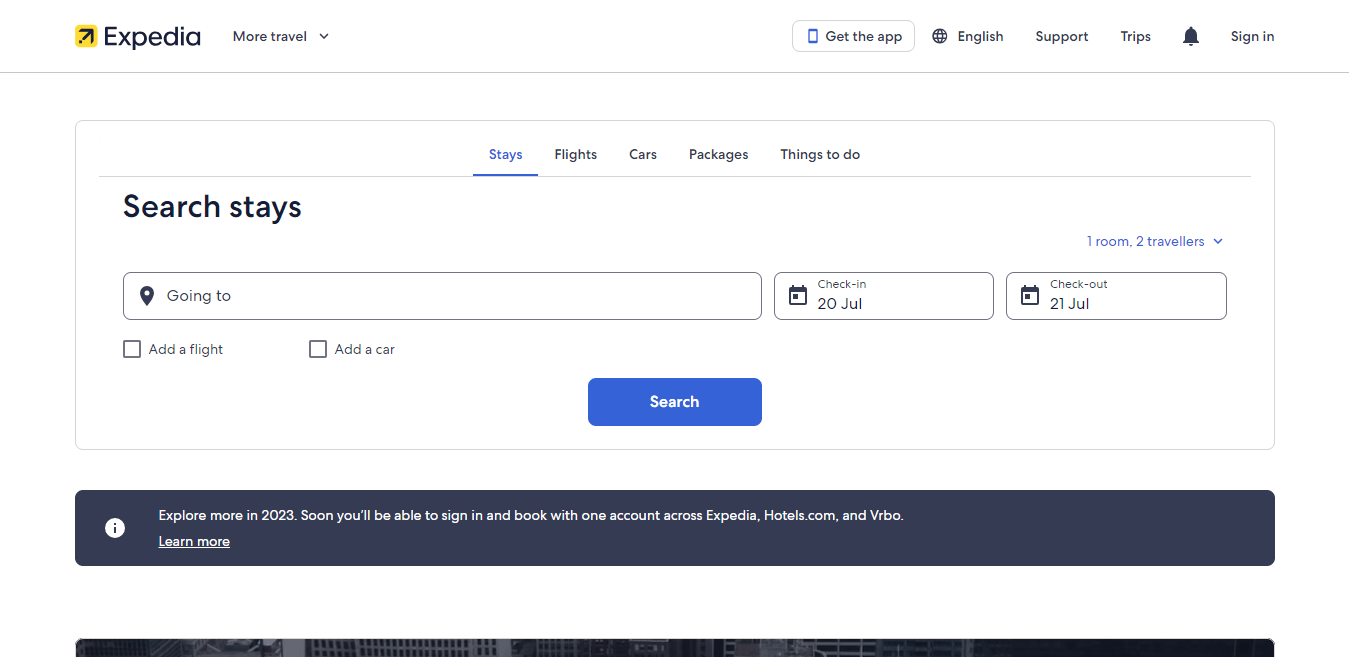The image size is (1349, 657).
Task: Click the globe icon next to English
Action: (939, 35)
